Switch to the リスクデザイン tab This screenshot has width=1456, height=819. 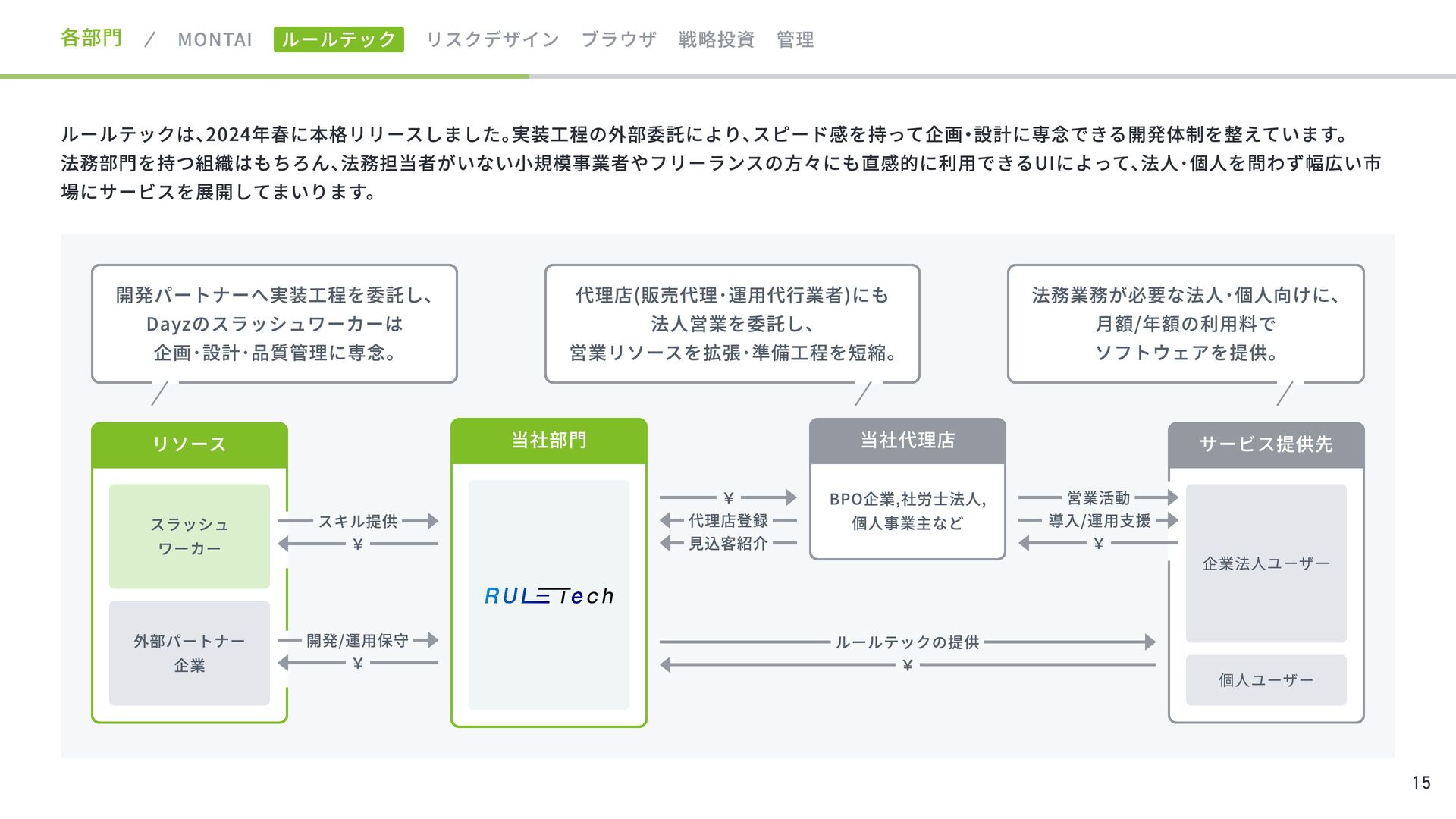click(x=492, y=39)
